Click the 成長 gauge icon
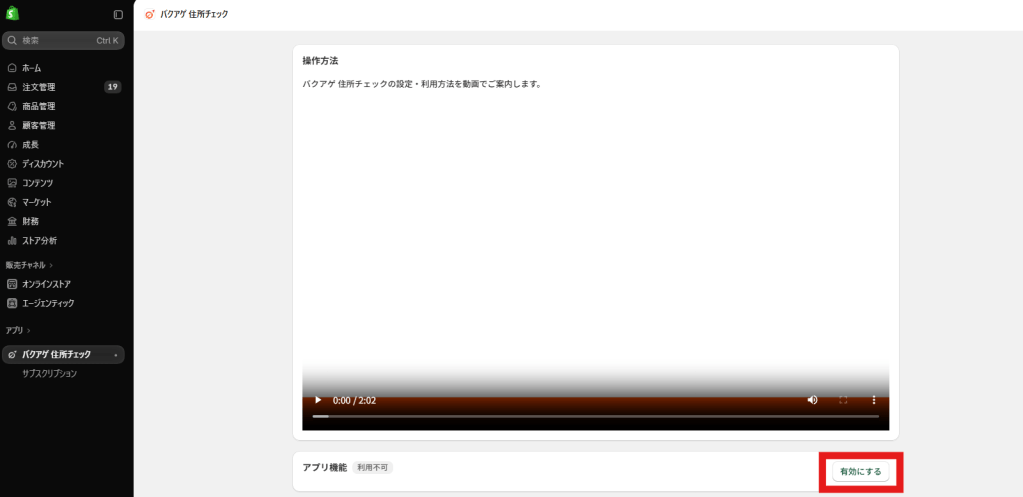This screenshot has width=1023, height=497. 12,145
